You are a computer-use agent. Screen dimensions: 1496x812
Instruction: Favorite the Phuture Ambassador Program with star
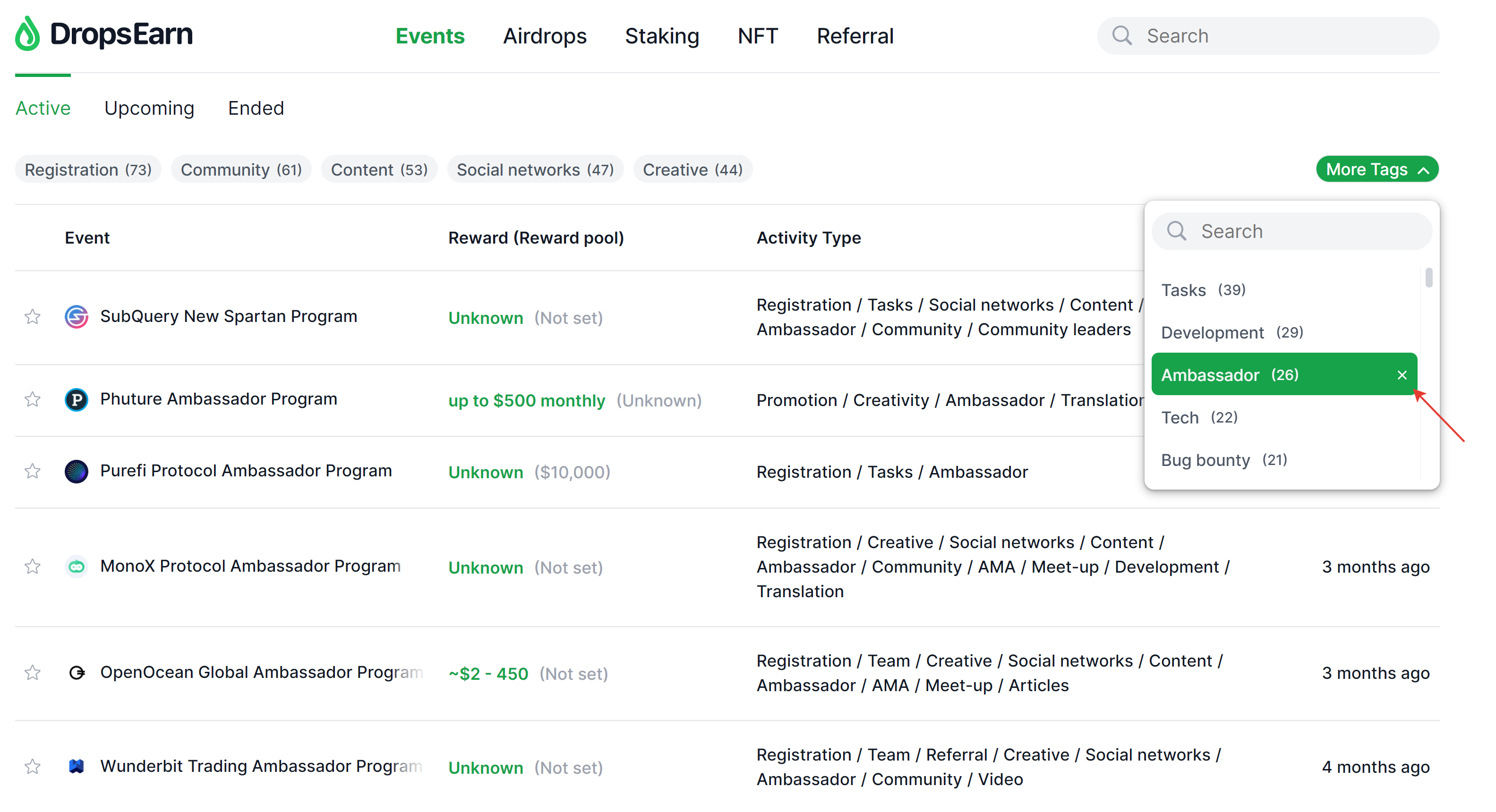point(33,400)
